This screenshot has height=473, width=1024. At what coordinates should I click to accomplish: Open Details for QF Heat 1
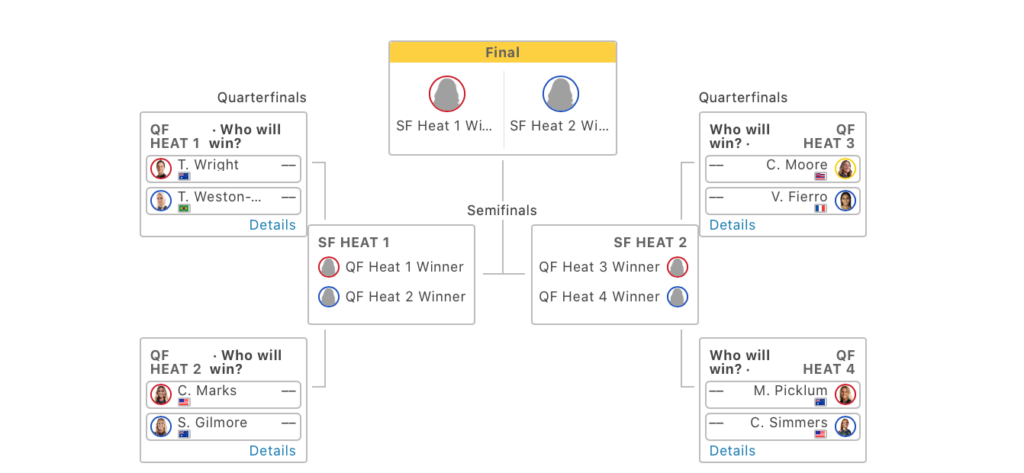272,225
